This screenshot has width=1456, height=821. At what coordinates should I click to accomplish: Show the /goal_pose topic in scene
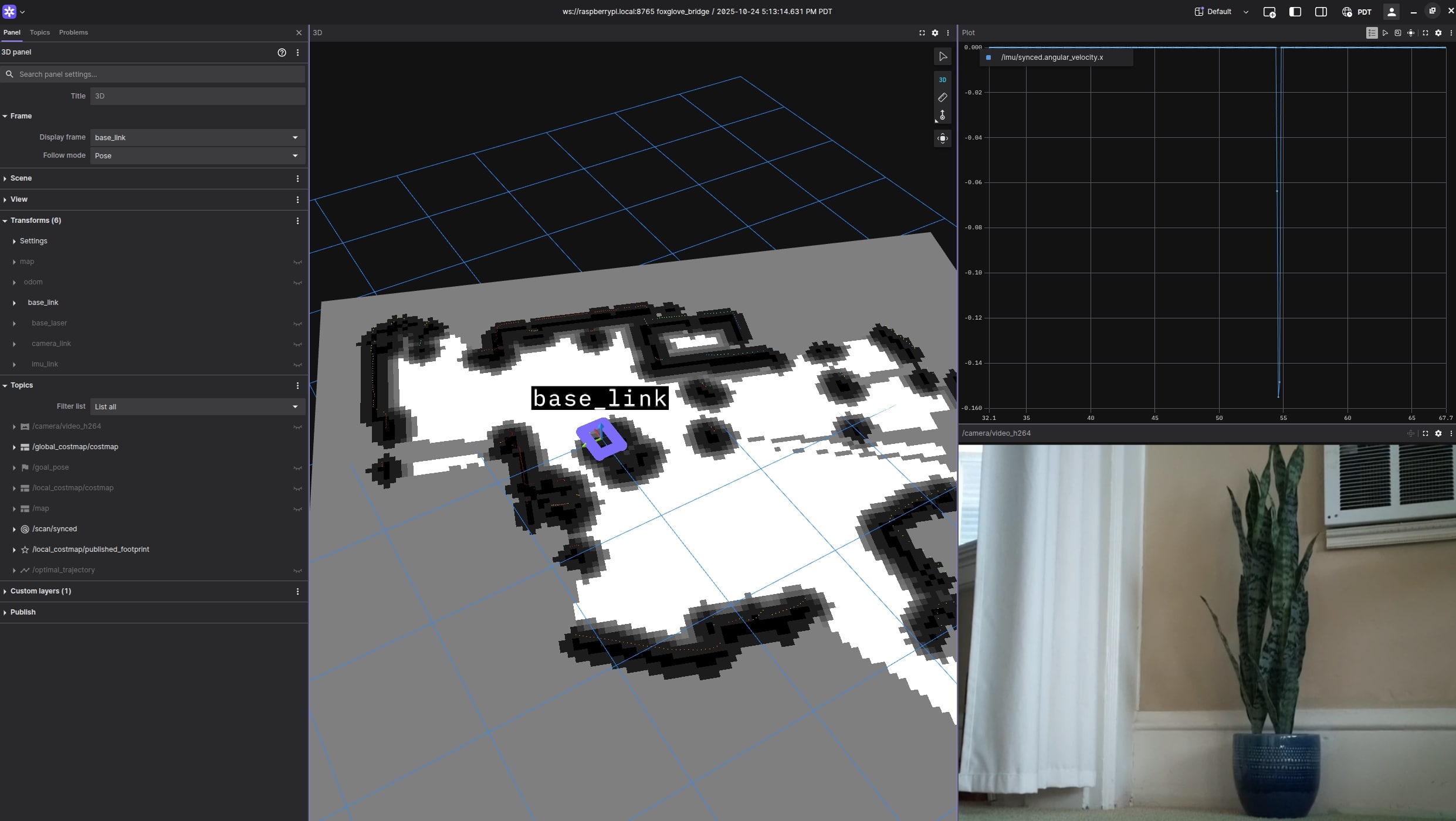point(297,468)
